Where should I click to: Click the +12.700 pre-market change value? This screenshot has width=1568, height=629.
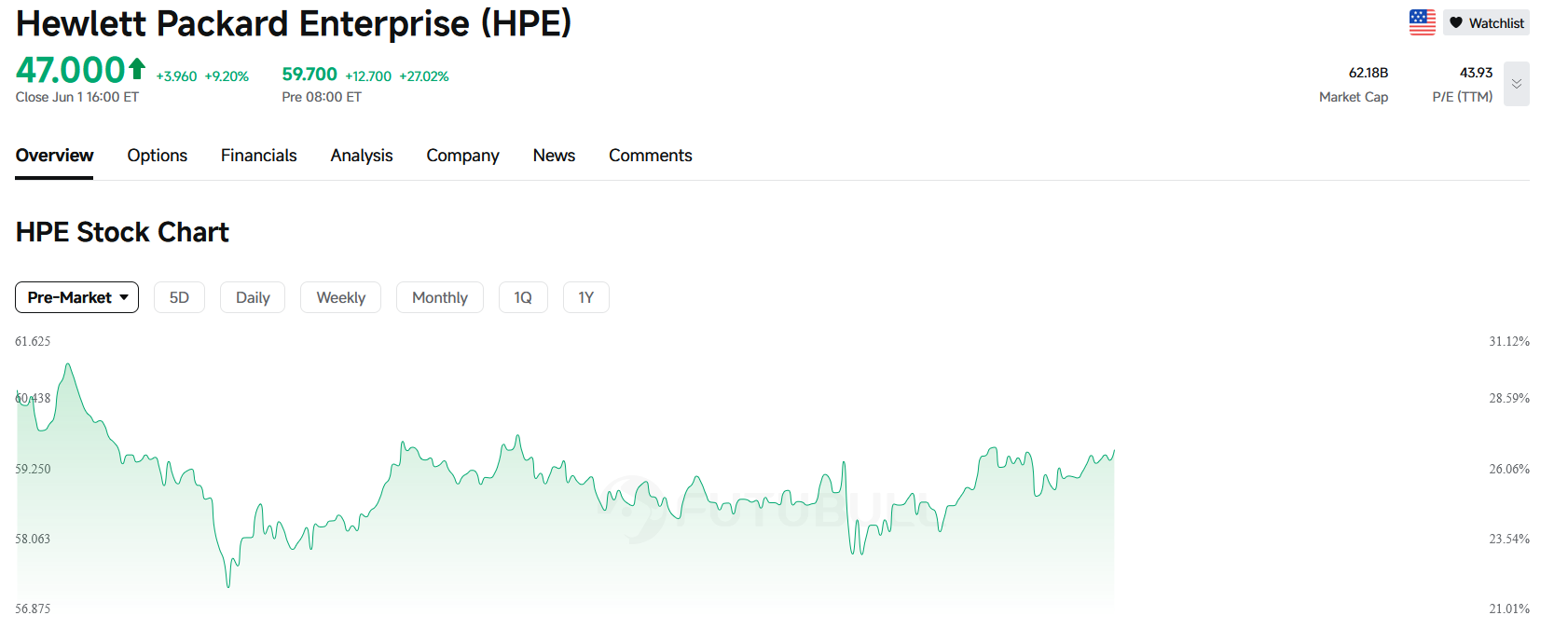point(368,76)
